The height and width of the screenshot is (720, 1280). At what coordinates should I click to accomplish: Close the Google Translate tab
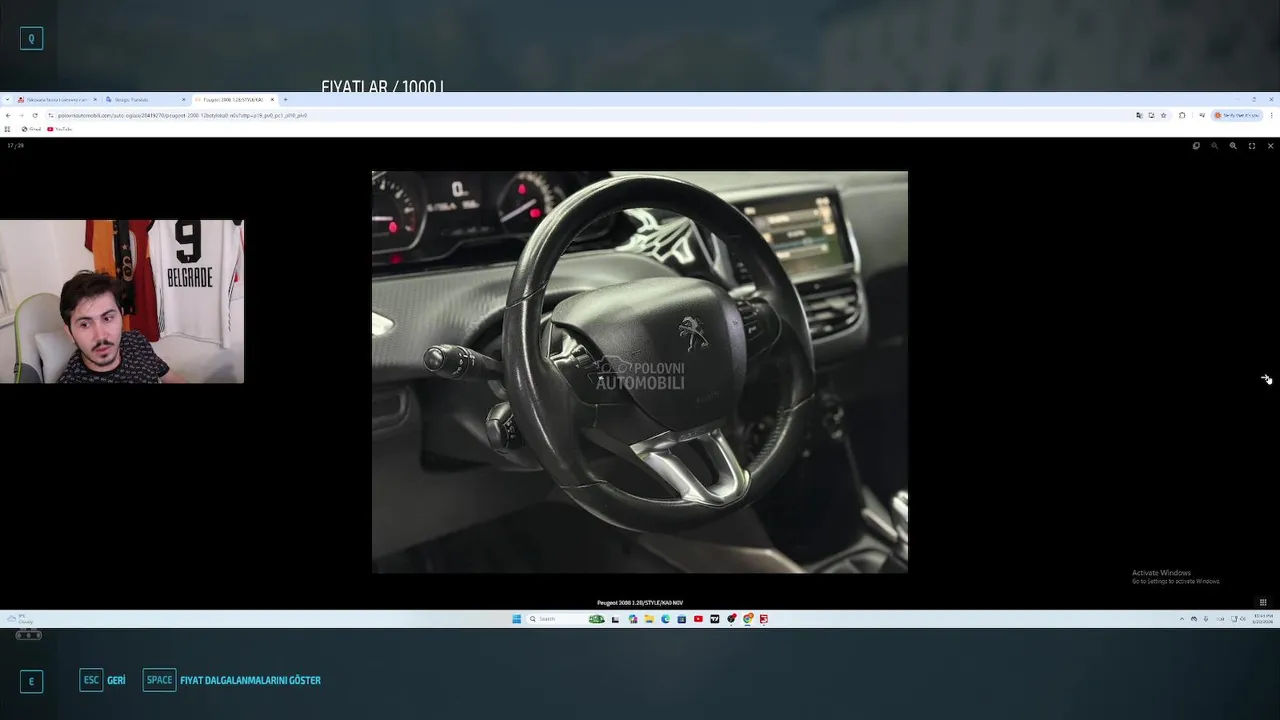point(183,99)
